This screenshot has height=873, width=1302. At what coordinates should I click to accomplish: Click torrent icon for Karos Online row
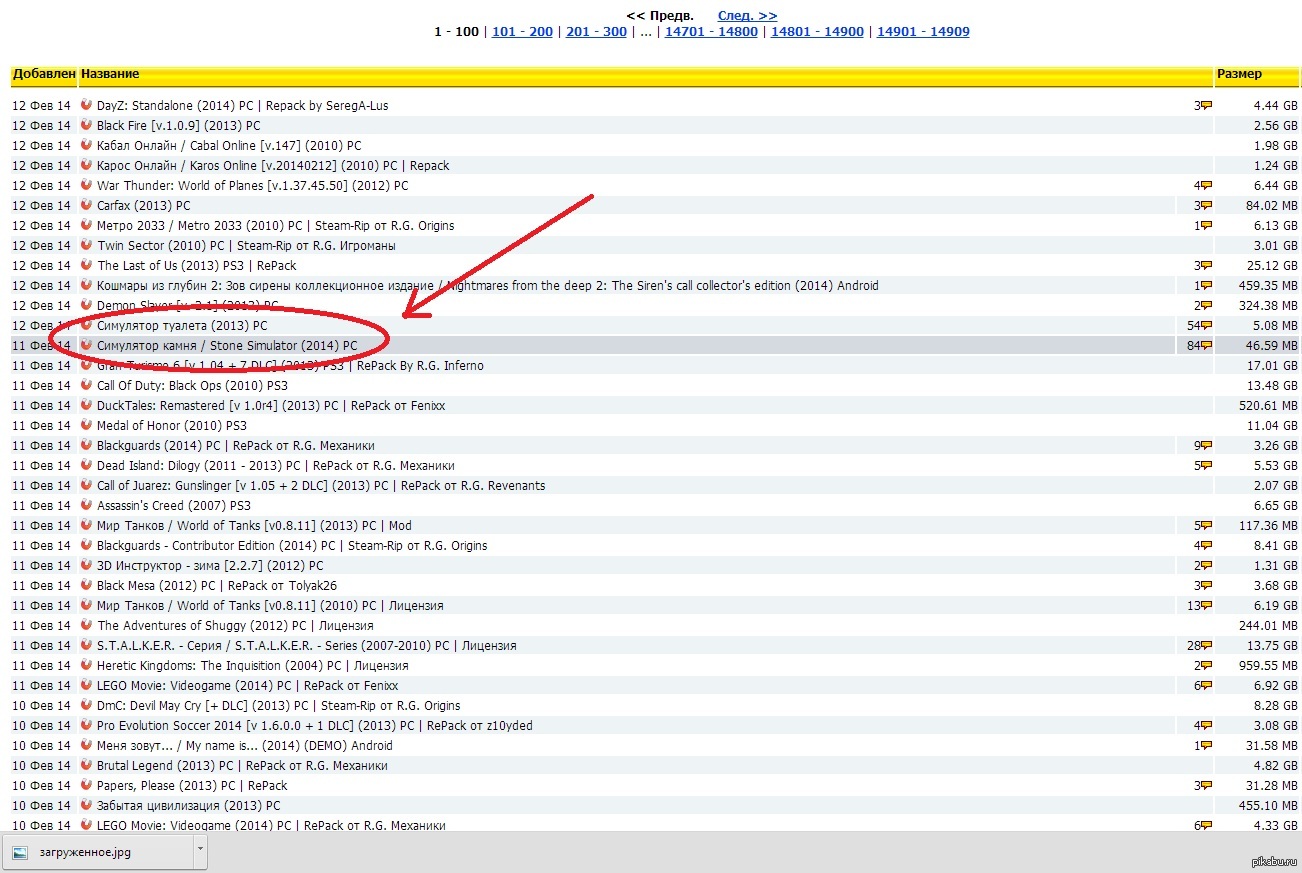[86, 165]
